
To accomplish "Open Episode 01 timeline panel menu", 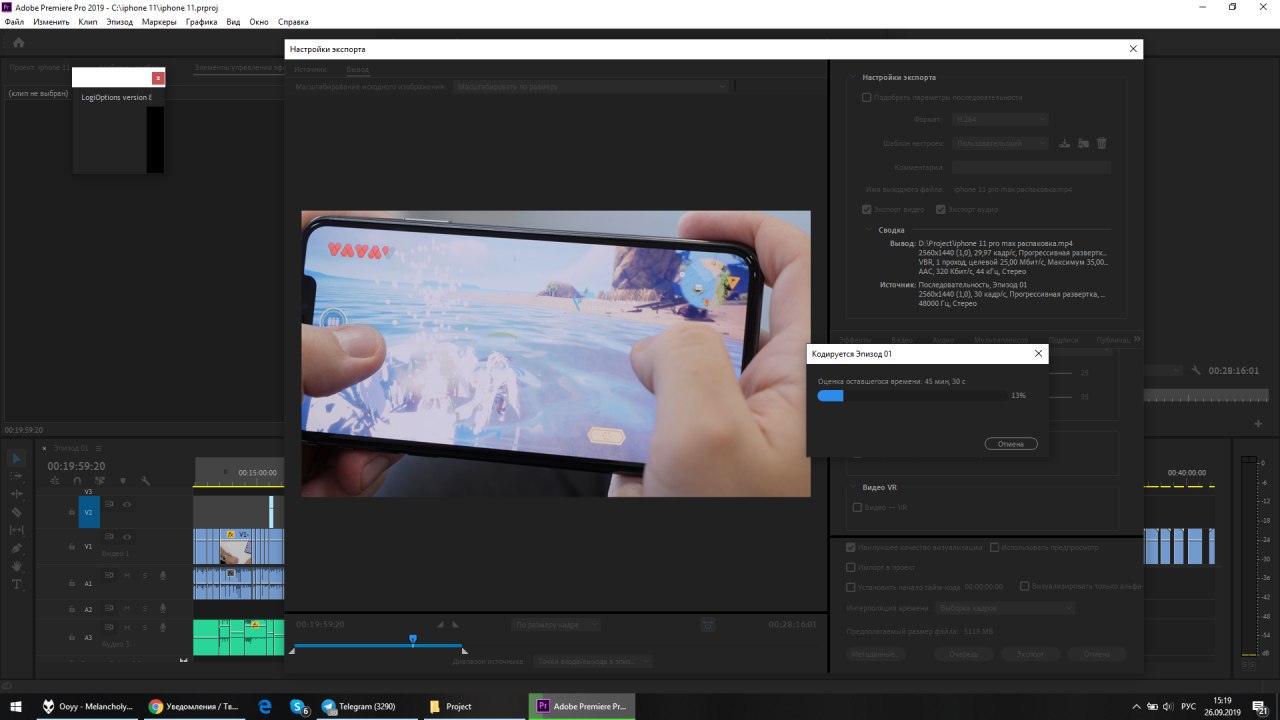I will tap(98, 448).
